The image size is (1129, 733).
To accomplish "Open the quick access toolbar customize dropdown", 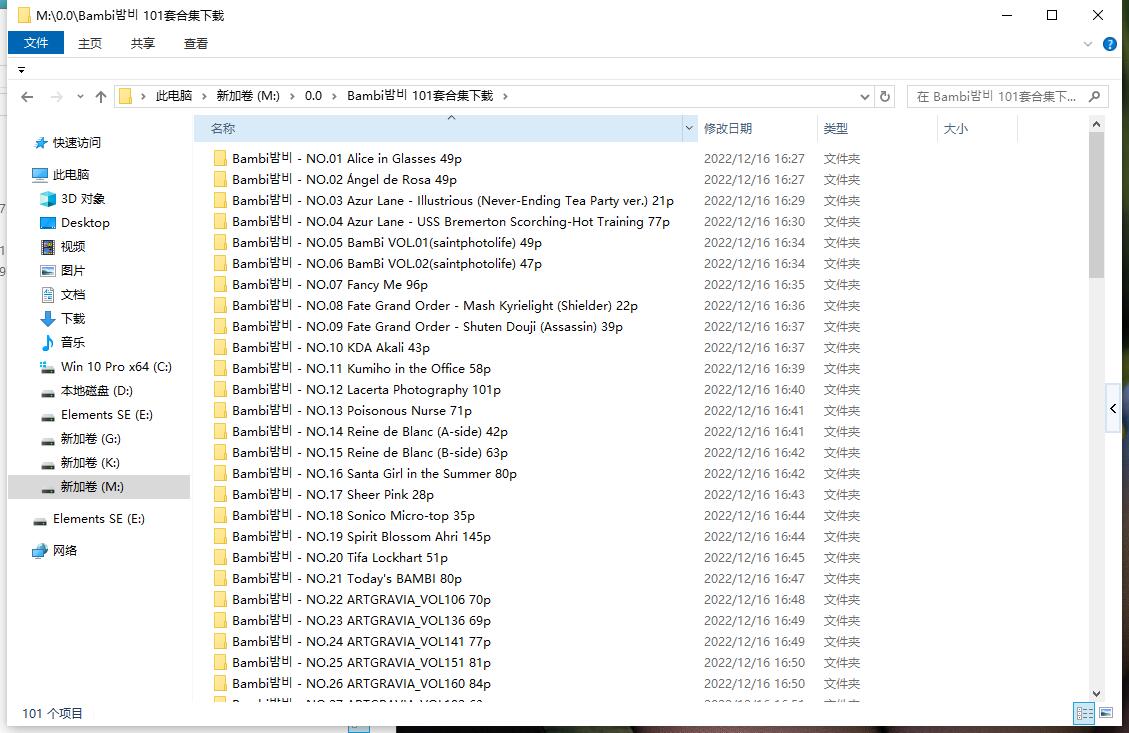I will 22,70.
